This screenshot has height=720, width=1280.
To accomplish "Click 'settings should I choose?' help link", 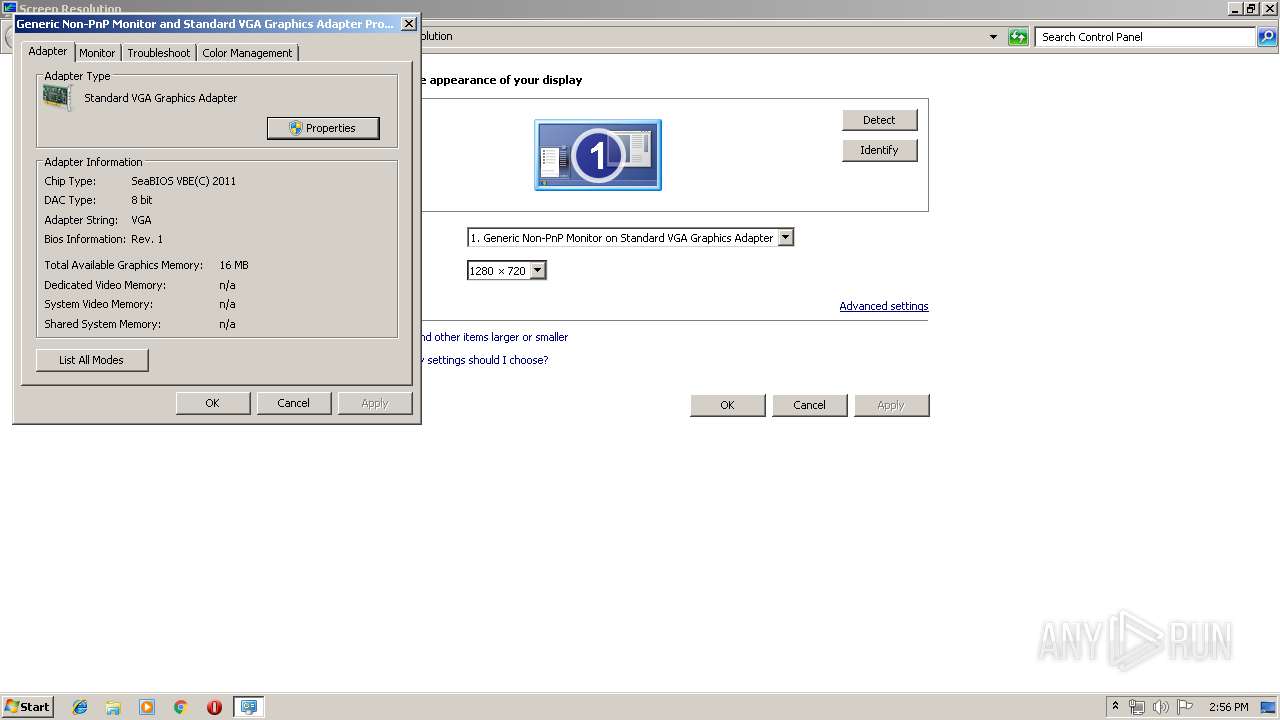I will click(487, 360).
